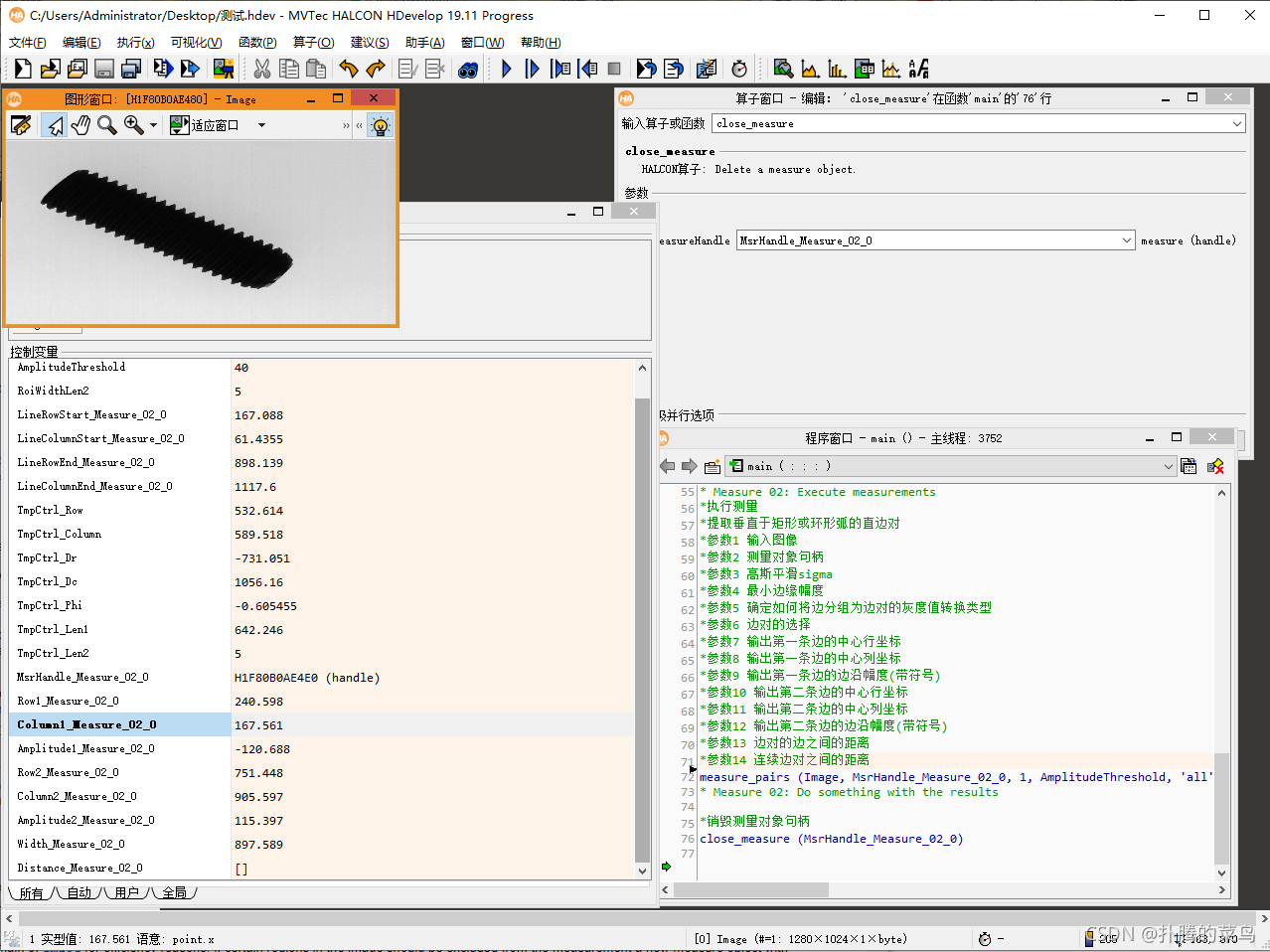
Task: Toggle the arrow pointer select mode
Action: click(55, 125)
